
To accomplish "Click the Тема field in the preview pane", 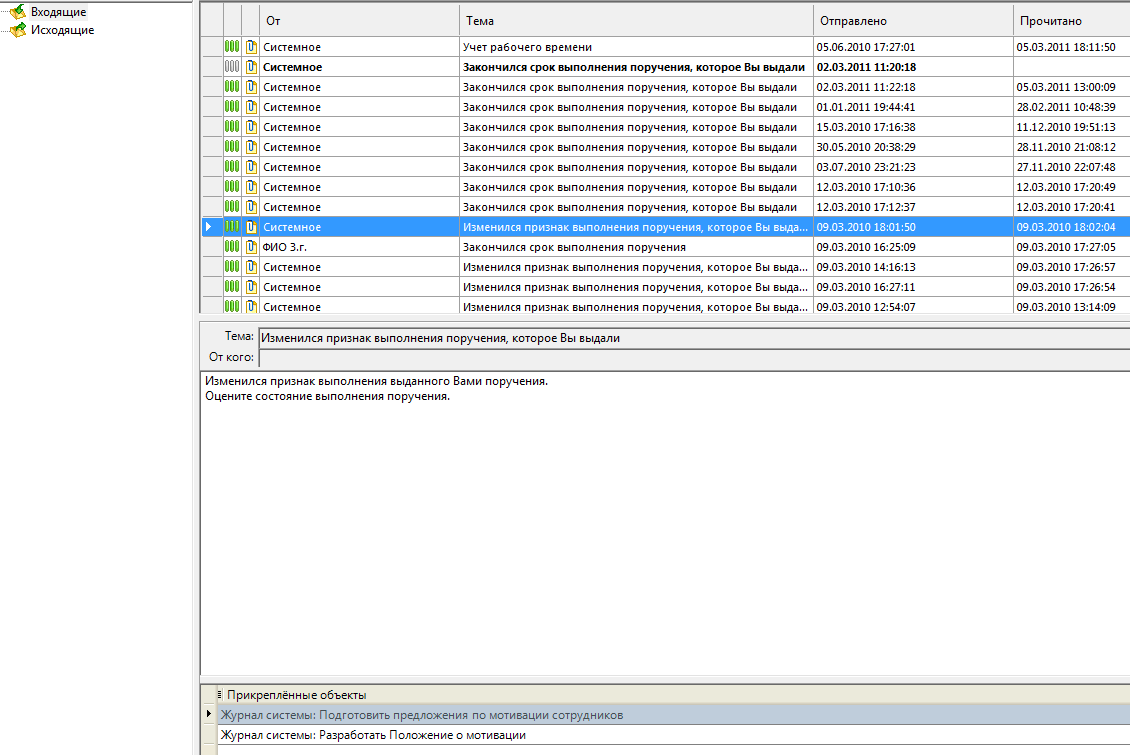I will click(690, 338).
